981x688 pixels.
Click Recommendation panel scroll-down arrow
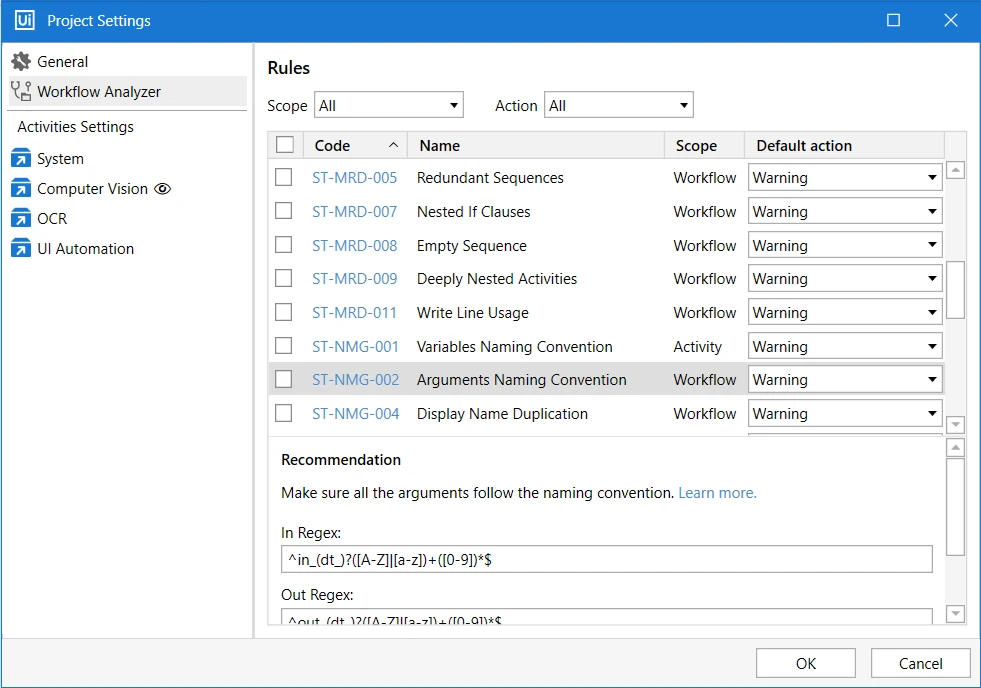click(x=955, y=614)
